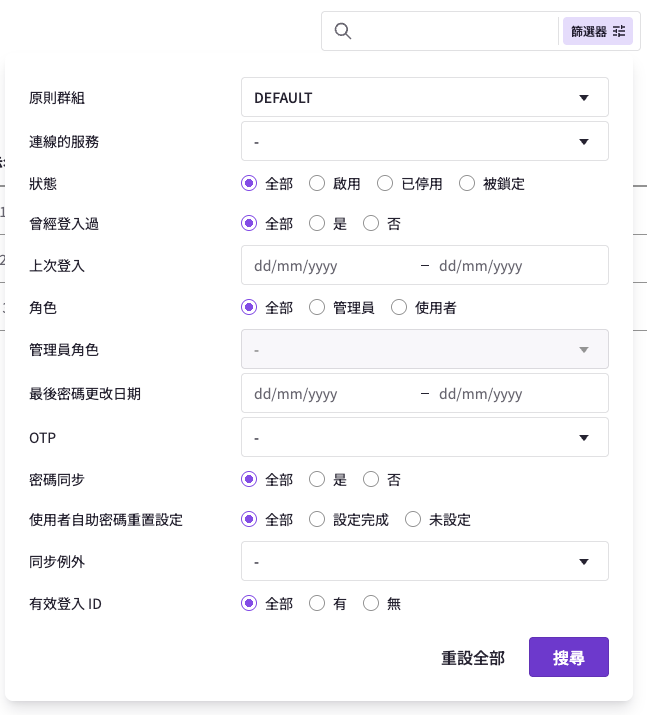Image resolution: width=647 pixels, height=715 pixels.
Task: Select 是 for 曾經登入過
Action: 317,223
